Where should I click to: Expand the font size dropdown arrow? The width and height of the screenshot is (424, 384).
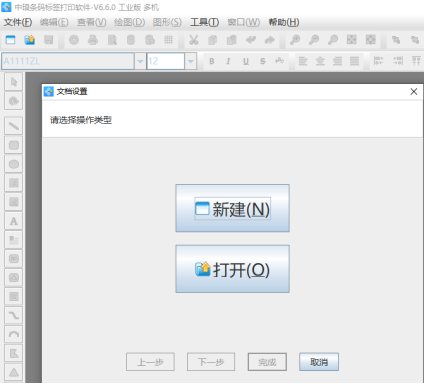(191, 61)
